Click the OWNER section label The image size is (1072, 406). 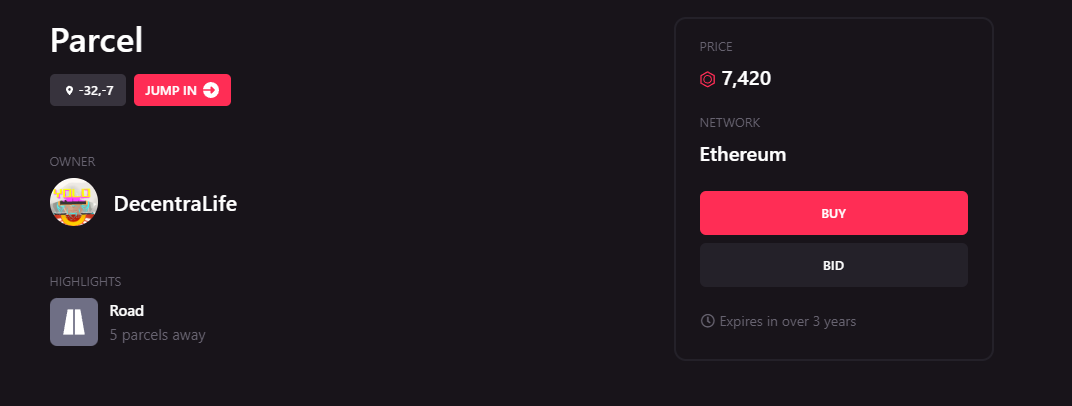[x=72, y=162]
